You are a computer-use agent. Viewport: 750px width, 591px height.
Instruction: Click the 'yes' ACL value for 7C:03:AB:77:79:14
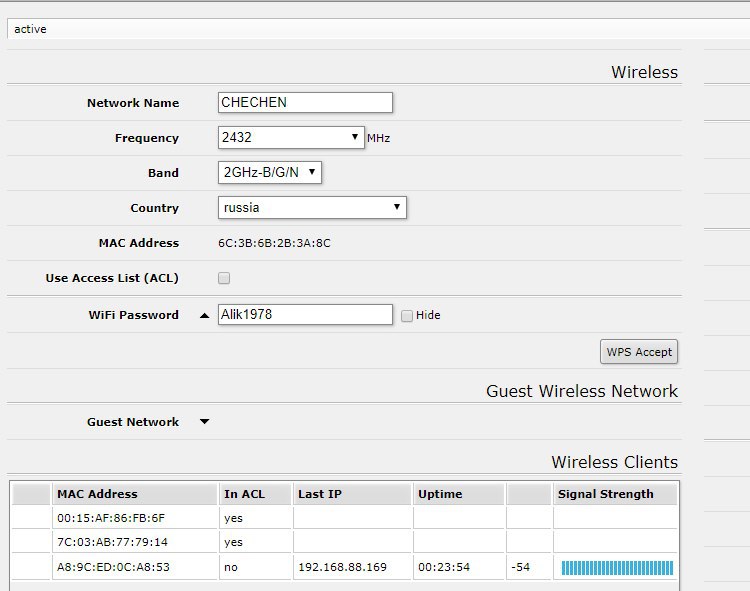(233, 542)
